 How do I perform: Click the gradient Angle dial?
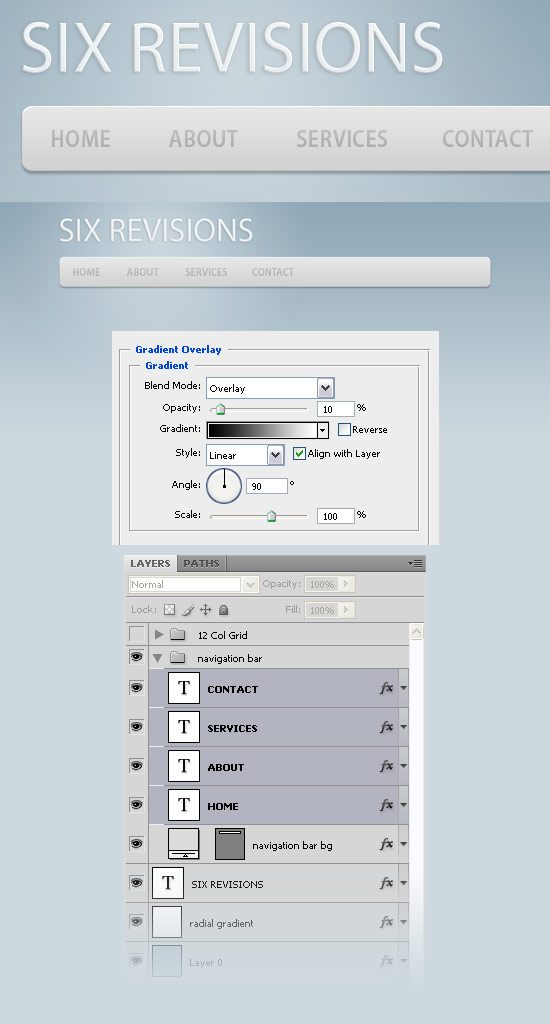click(x=224, y=486)
